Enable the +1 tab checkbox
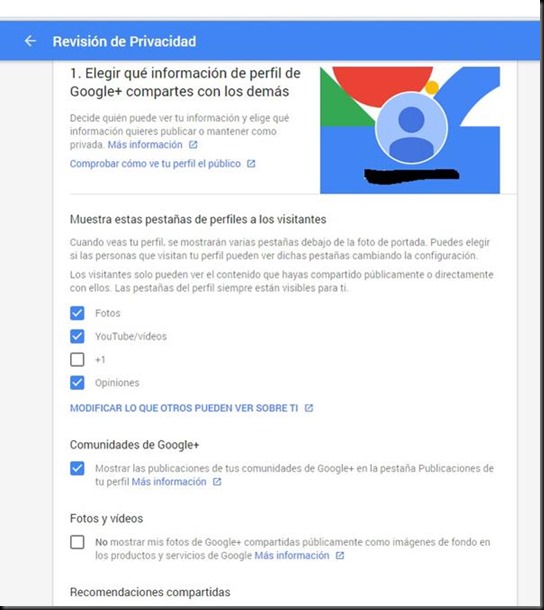The height and width of the screenshot is (610, 544). tap(77, 359)
